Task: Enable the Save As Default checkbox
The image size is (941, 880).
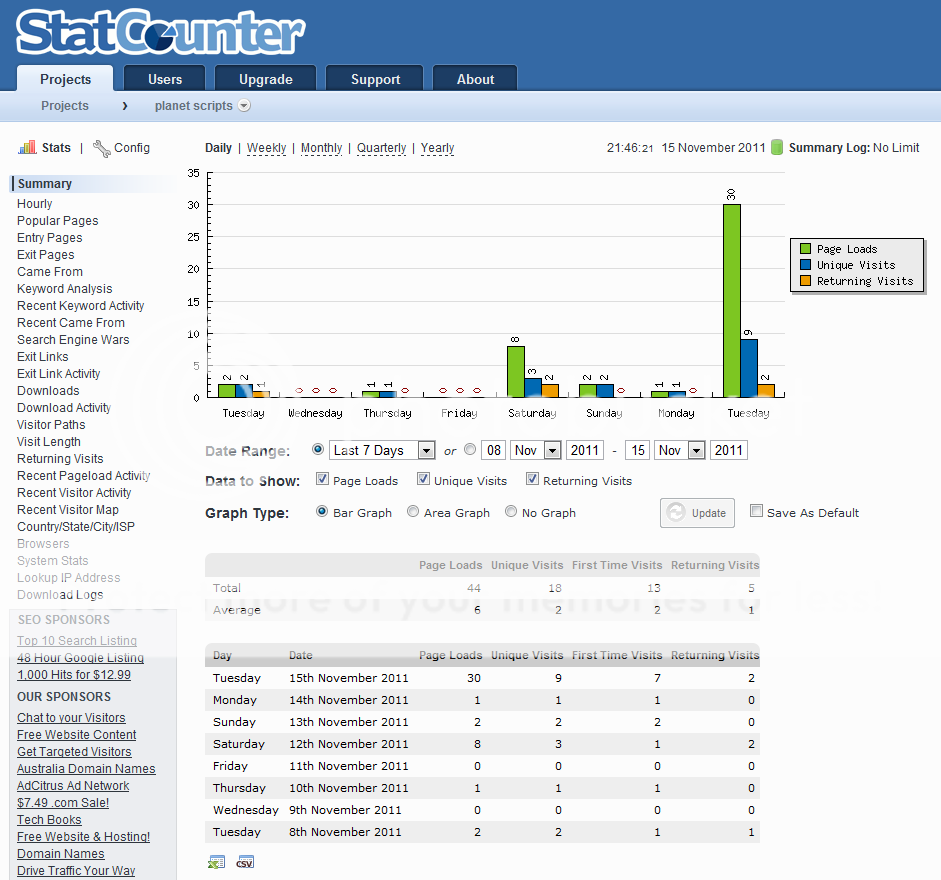Action: 756,511
